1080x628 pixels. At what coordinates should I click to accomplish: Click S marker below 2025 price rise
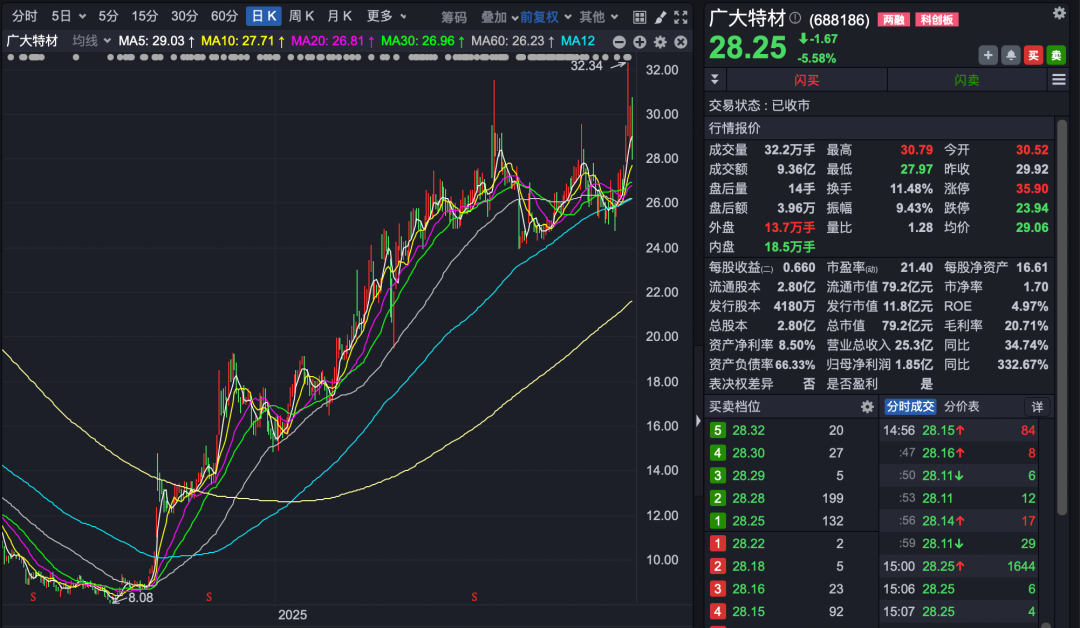pyautogui.click(x=209, y=597)
